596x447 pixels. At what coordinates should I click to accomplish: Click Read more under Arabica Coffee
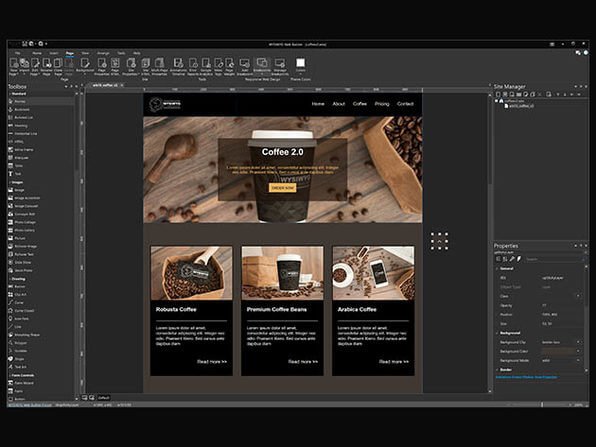point(394,361)
